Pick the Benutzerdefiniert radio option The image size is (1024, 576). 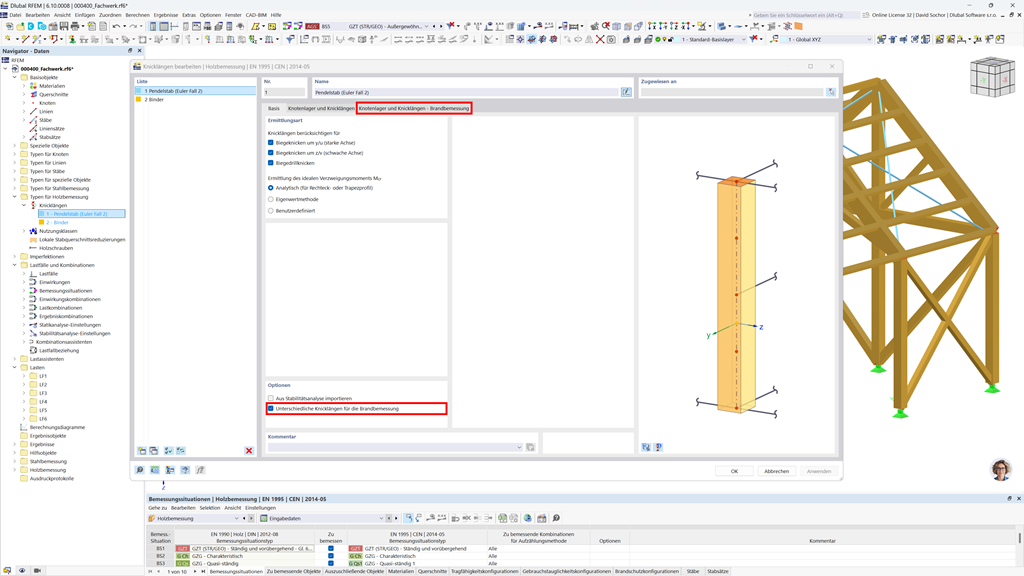click(270, 210)
